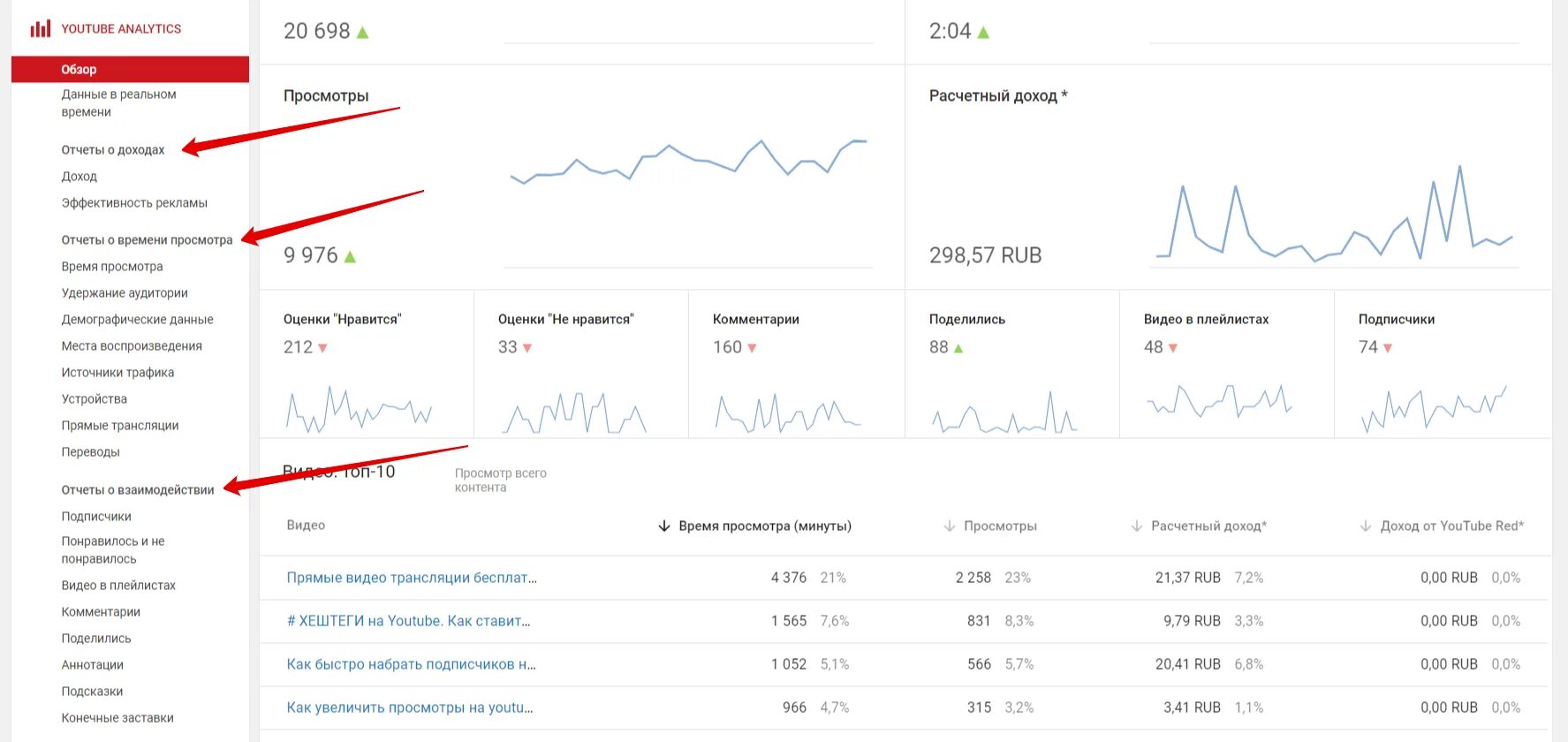Viewport: 1568px width, 742px height.
Task: Open Понравилось и не понравилось report
Action: 113,550
